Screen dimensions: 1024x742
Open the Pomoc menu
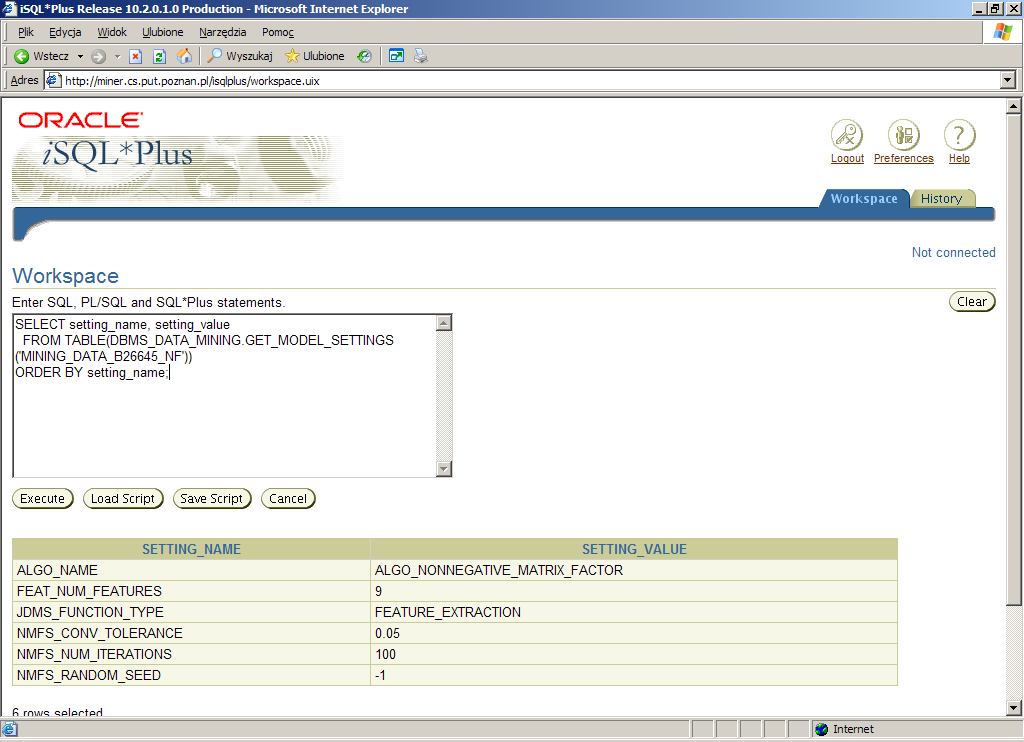tap(278, 32)
